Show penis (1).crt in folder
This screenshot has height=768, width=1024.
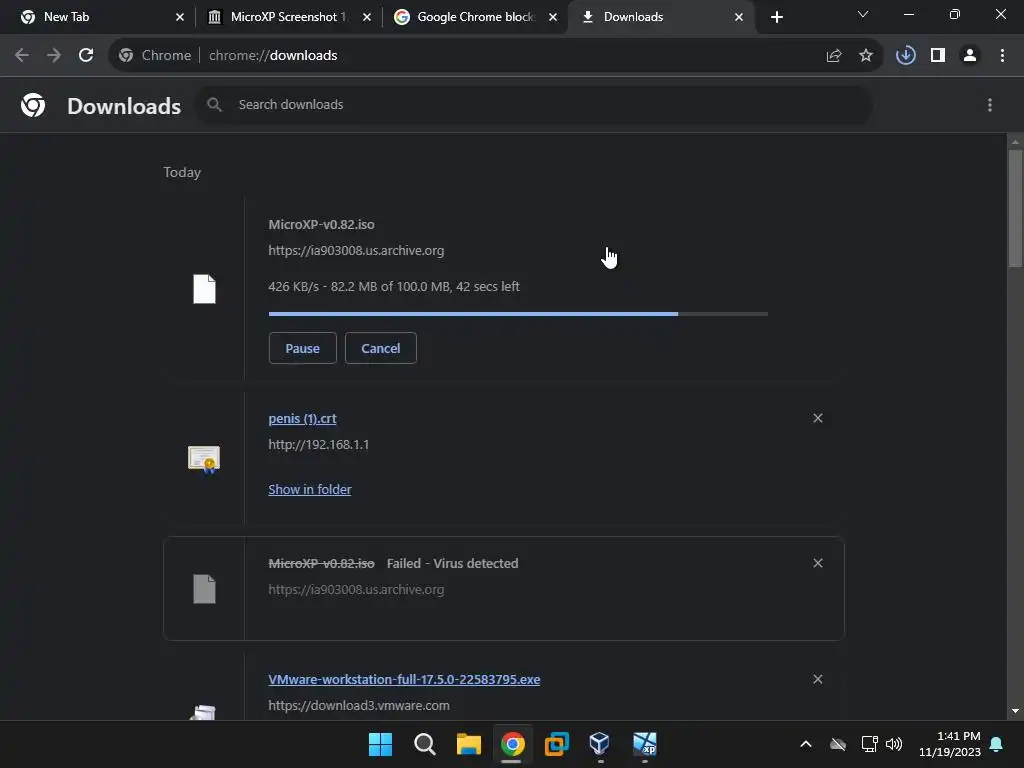point(310,489)
